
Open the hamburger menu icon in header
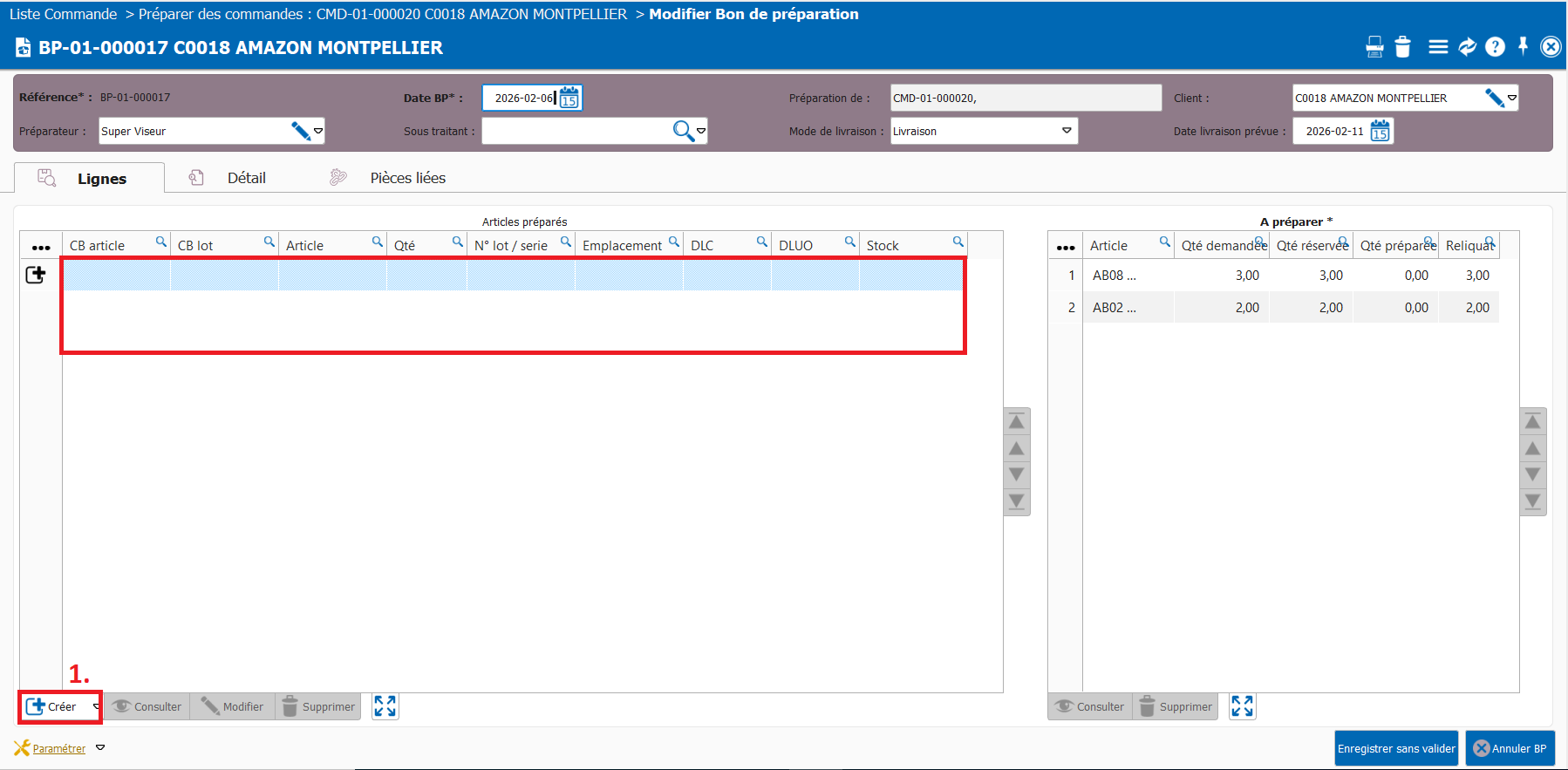coord(1438,47)
